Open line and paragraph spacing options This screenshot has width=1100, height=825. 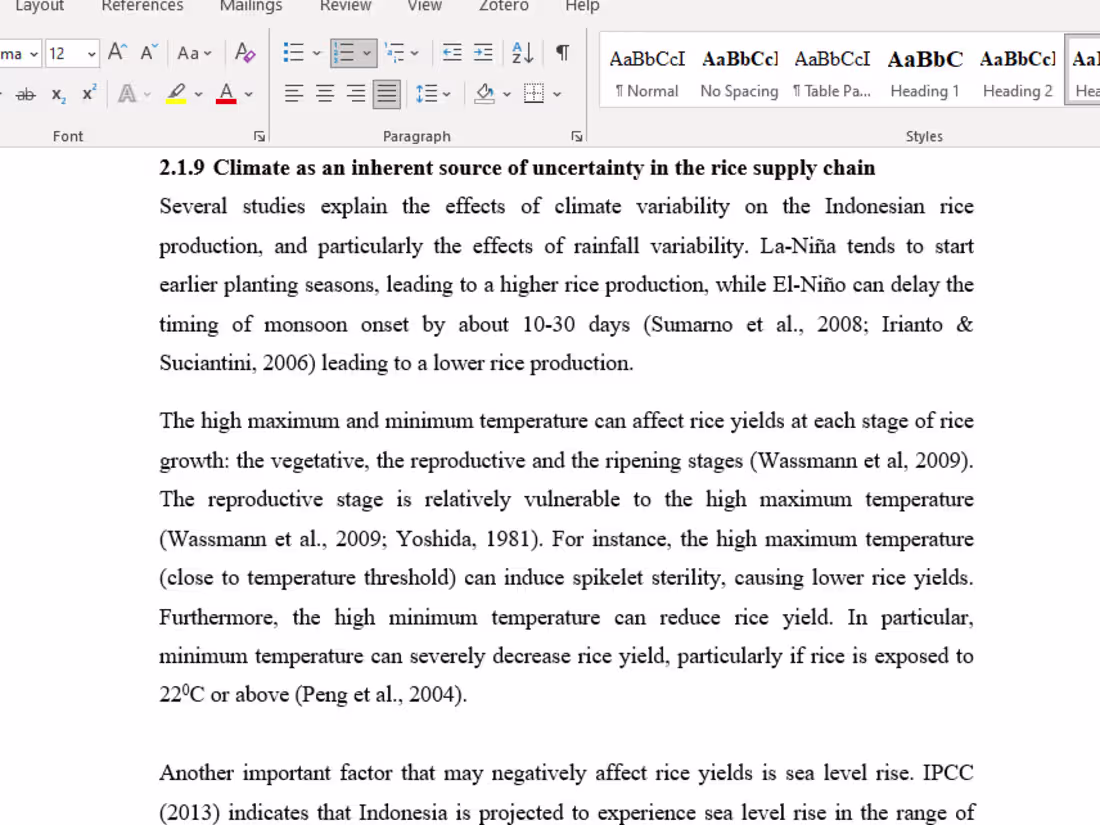click(433, 94)
